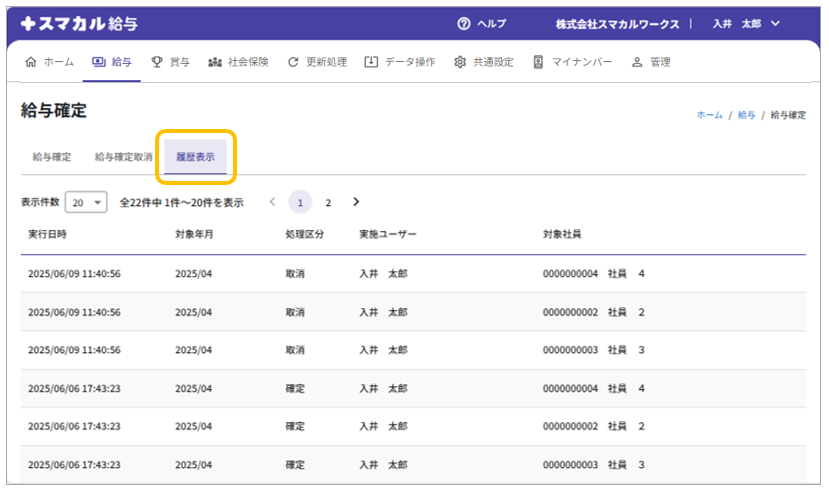
Task: Click the 社会保険 people icon
Action: pos(215,62)
